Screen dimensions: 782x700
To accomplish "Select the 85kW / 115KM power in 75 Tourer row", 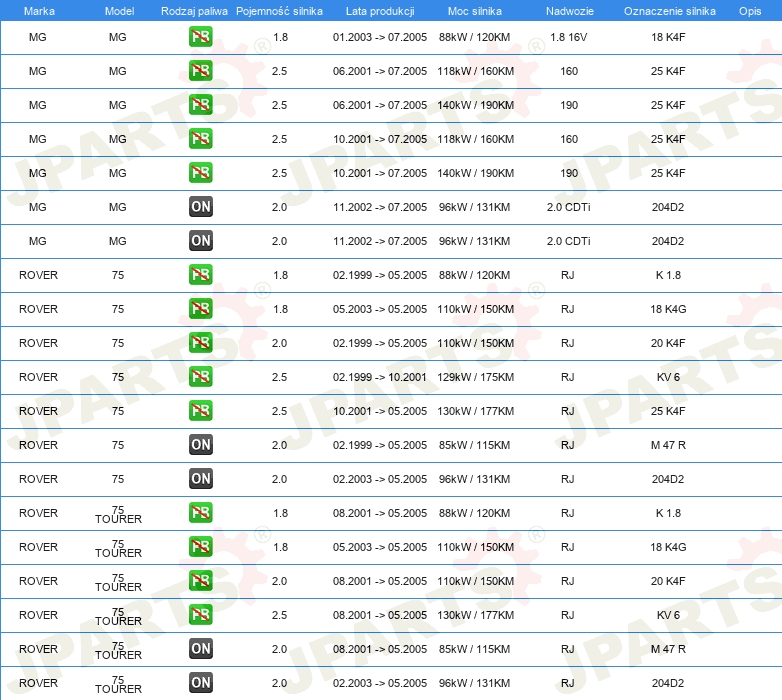I will coord(474,649).
